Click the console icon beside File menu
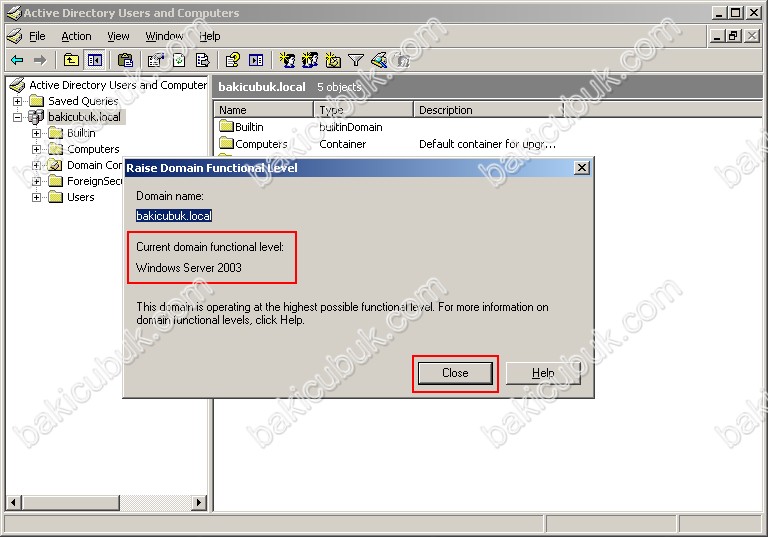The height and width of the screenshot is (537, 768). 15,36
